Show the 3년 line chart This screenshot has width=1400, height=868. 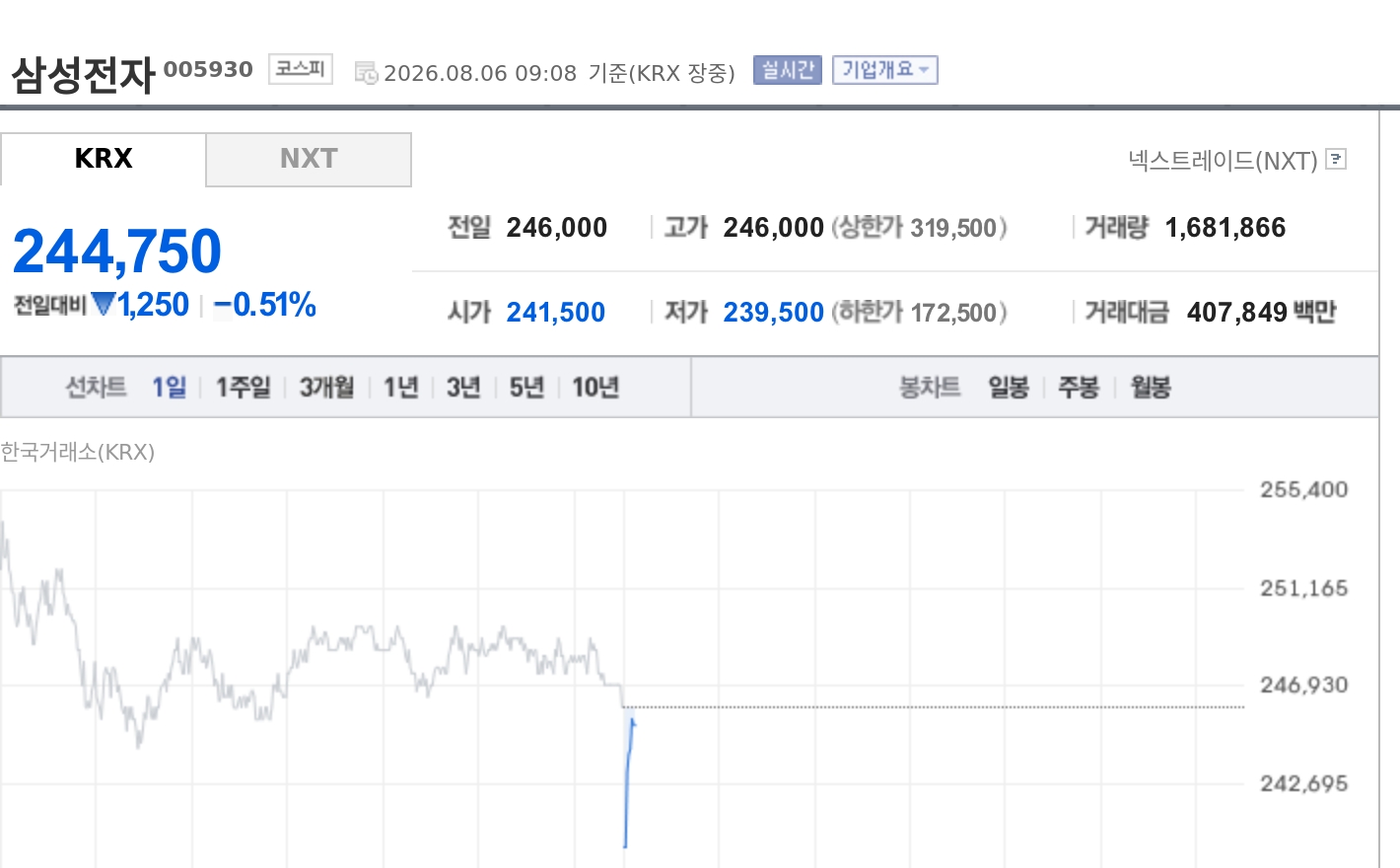(x=463, y=387)
